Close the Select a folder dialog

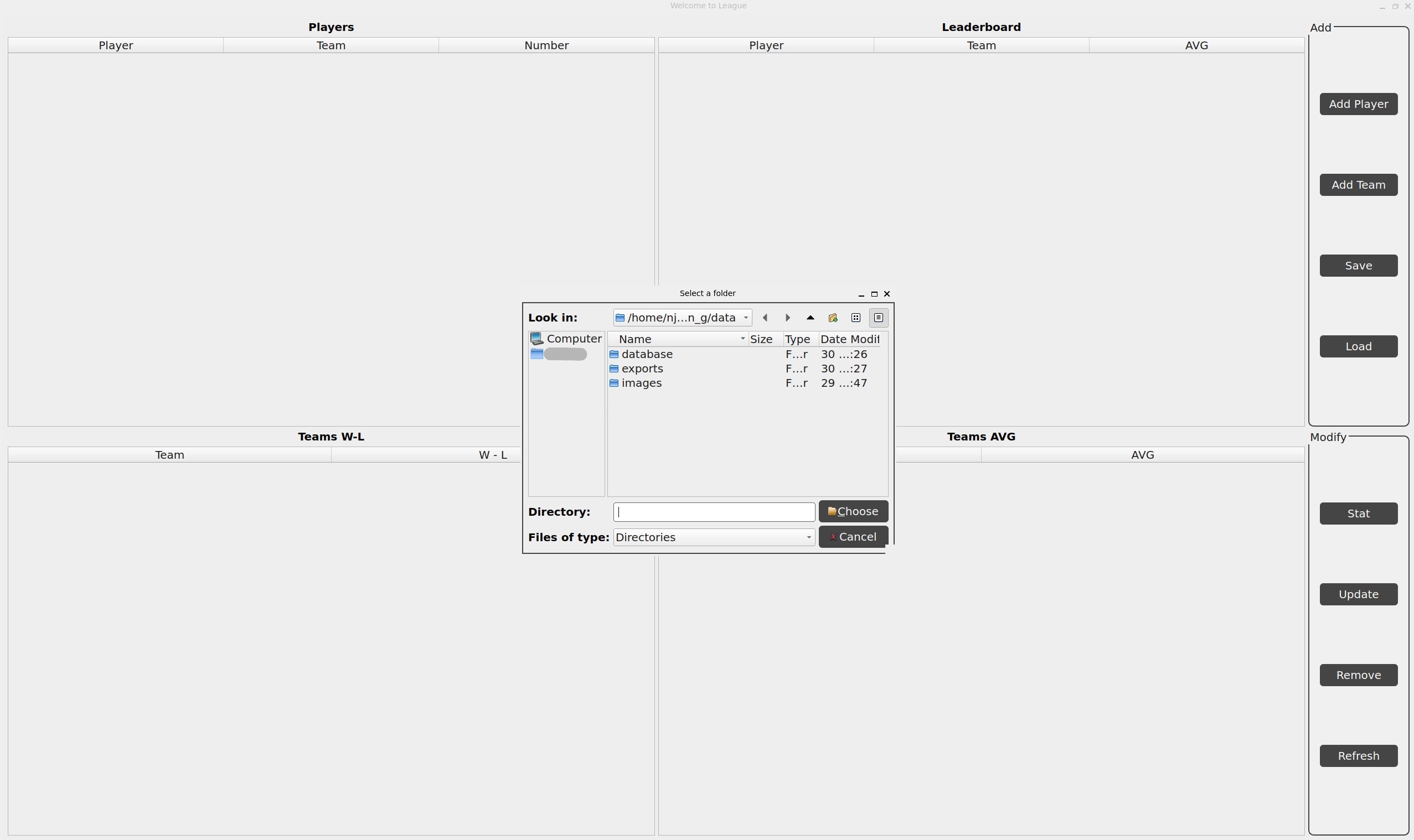(x=887, y=294)
